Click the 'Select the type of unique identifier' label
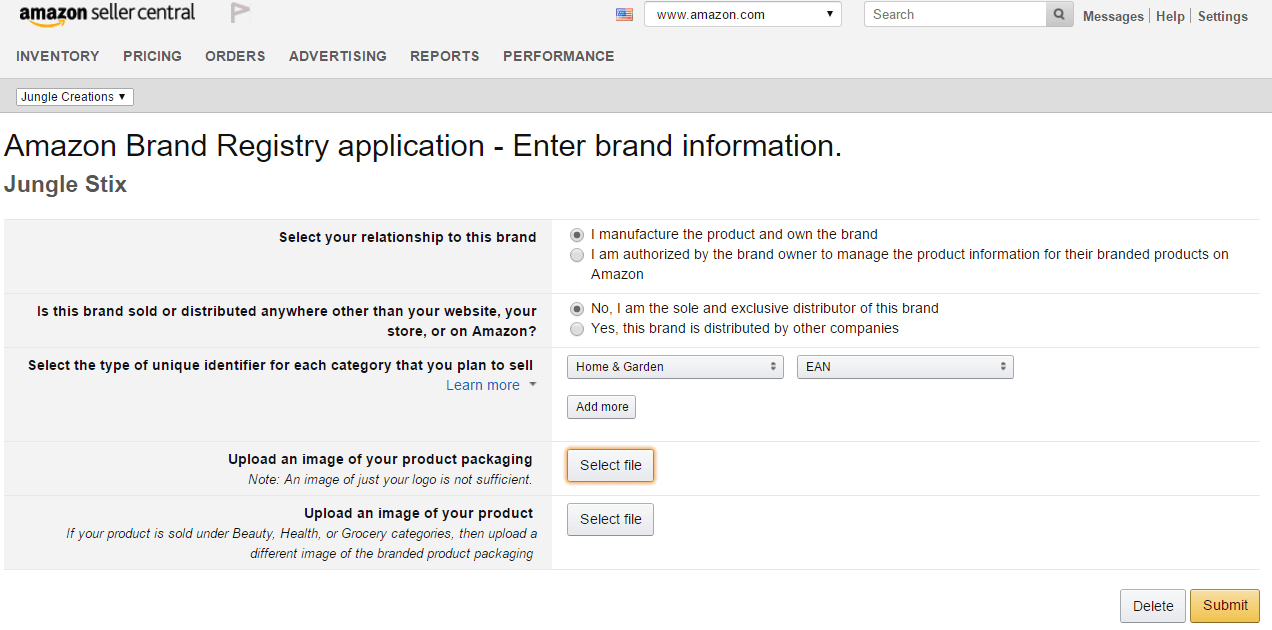1272x630 pixels. (280, 365)
